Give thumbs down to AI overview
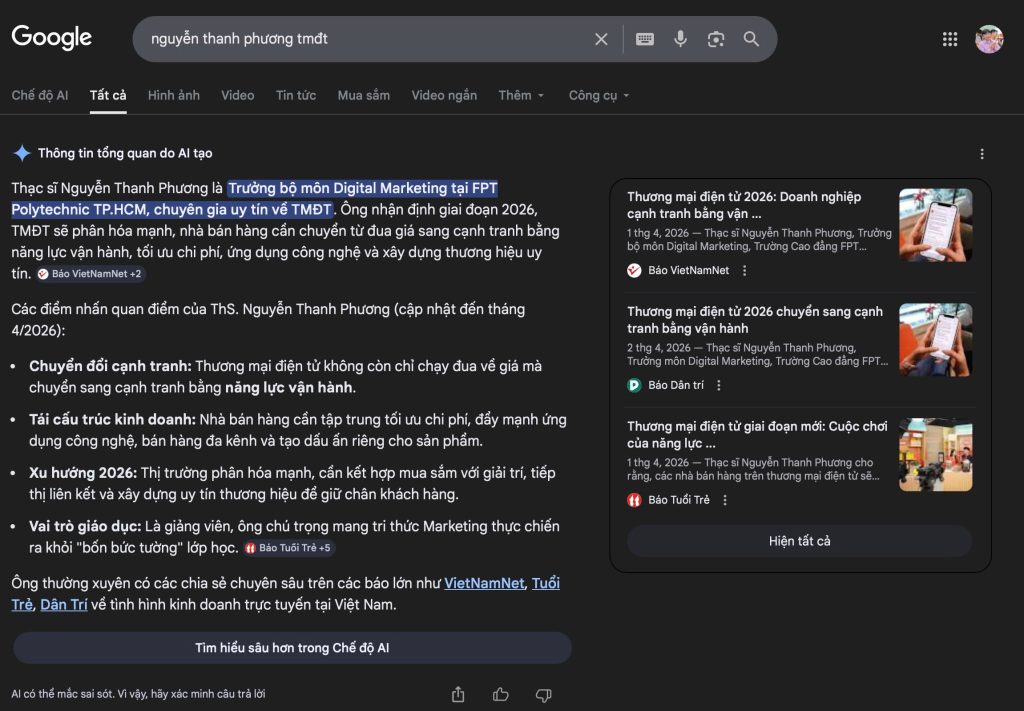The height and width of the screenshot is (711, 1024). pos(544,694)
